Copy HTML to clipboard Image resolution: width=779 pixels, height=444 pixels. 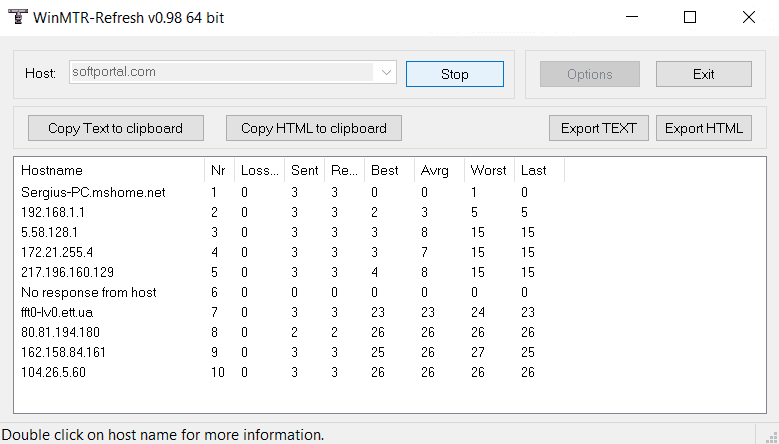(x=314, y=128)
